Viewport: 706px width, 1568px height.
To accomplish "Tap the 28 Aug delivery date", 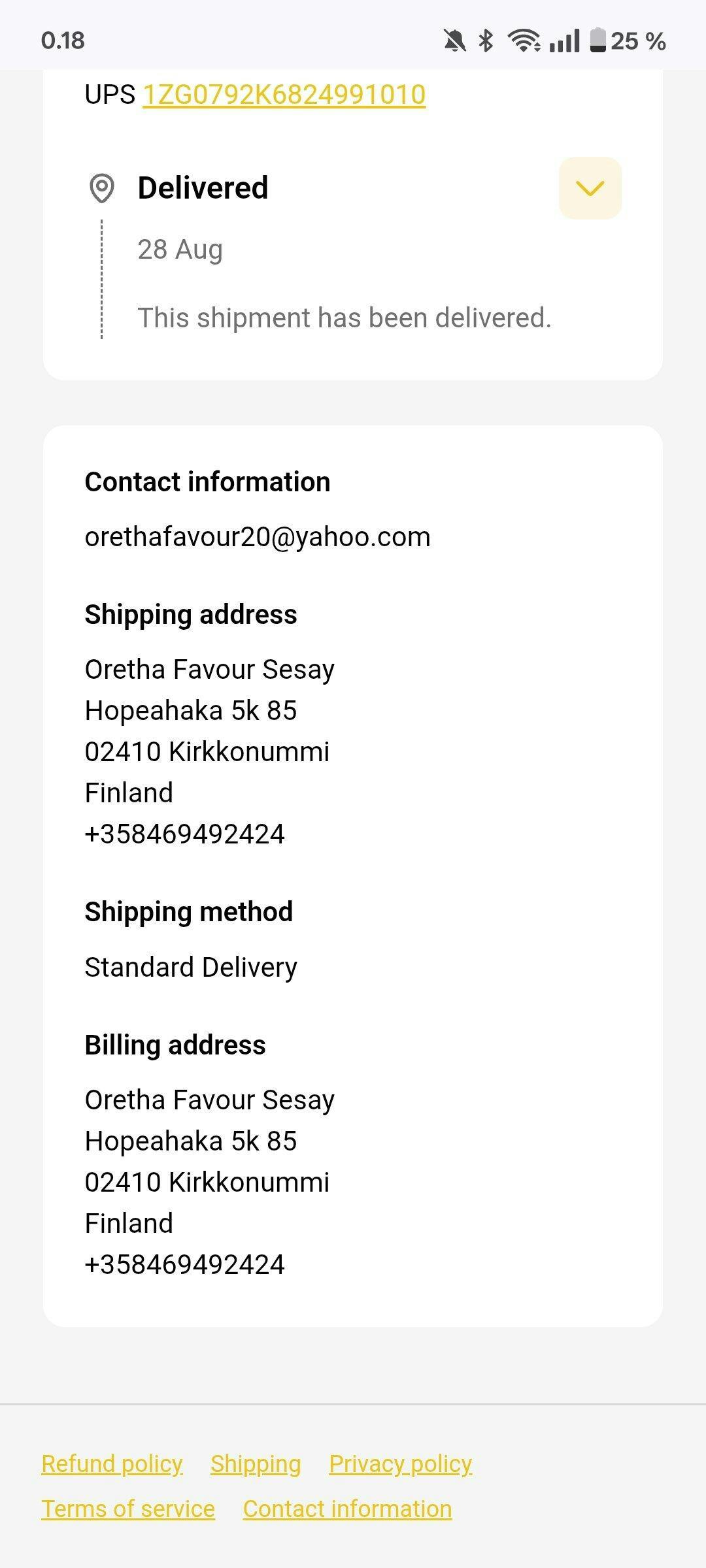I will [180, 250].
